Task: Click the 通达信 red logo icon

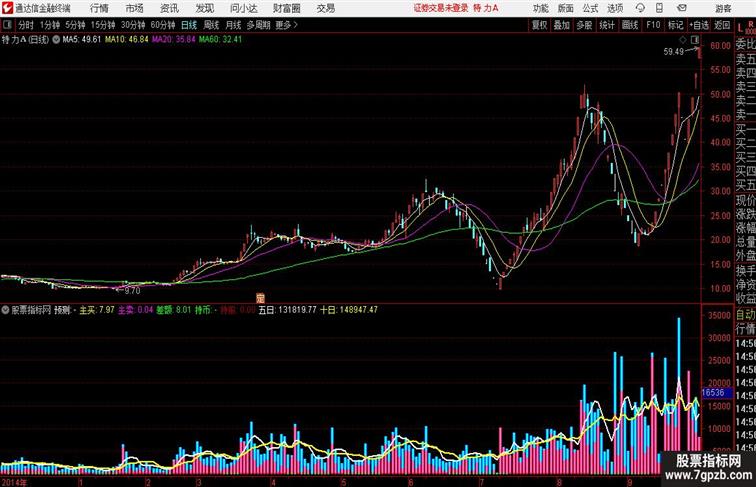Action: pyautogui.click(x=8, y=8)
